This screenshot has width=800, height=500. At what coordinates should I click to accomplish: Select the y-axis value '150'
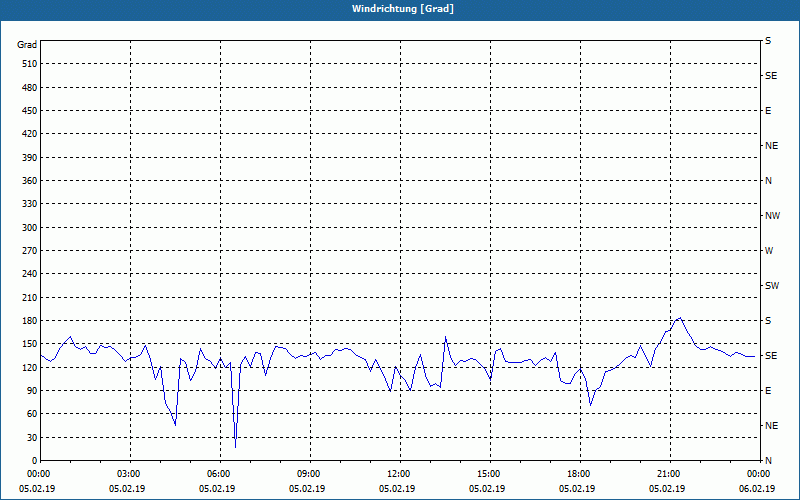pos(30,344)
